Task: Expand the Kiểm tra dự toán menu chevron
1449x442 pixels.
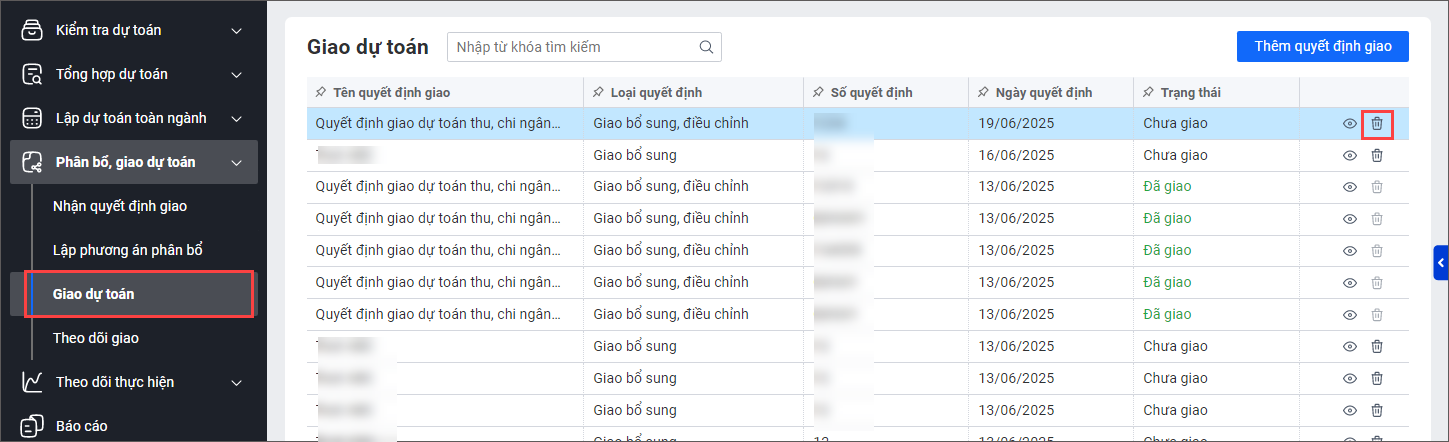Action: (x=237, y=30)
